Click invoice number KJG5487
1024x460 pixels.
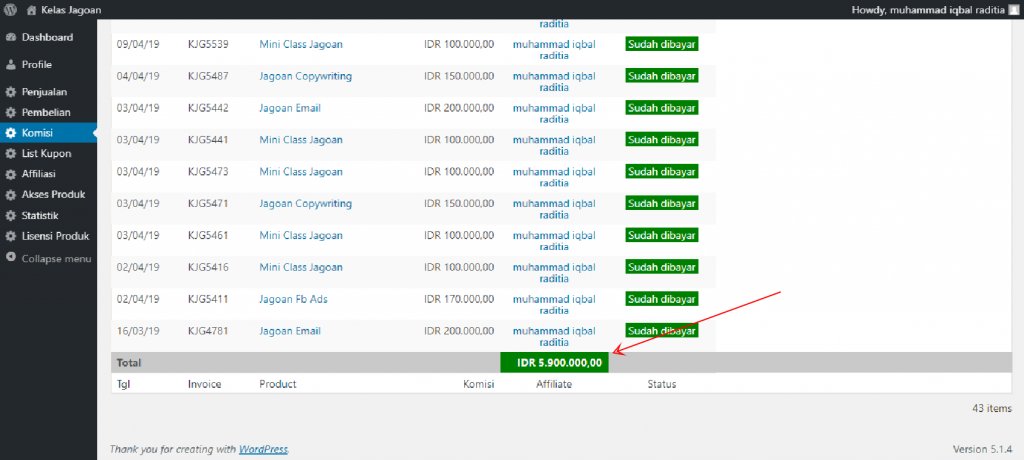pyautogui.click(x=208, y=76)
